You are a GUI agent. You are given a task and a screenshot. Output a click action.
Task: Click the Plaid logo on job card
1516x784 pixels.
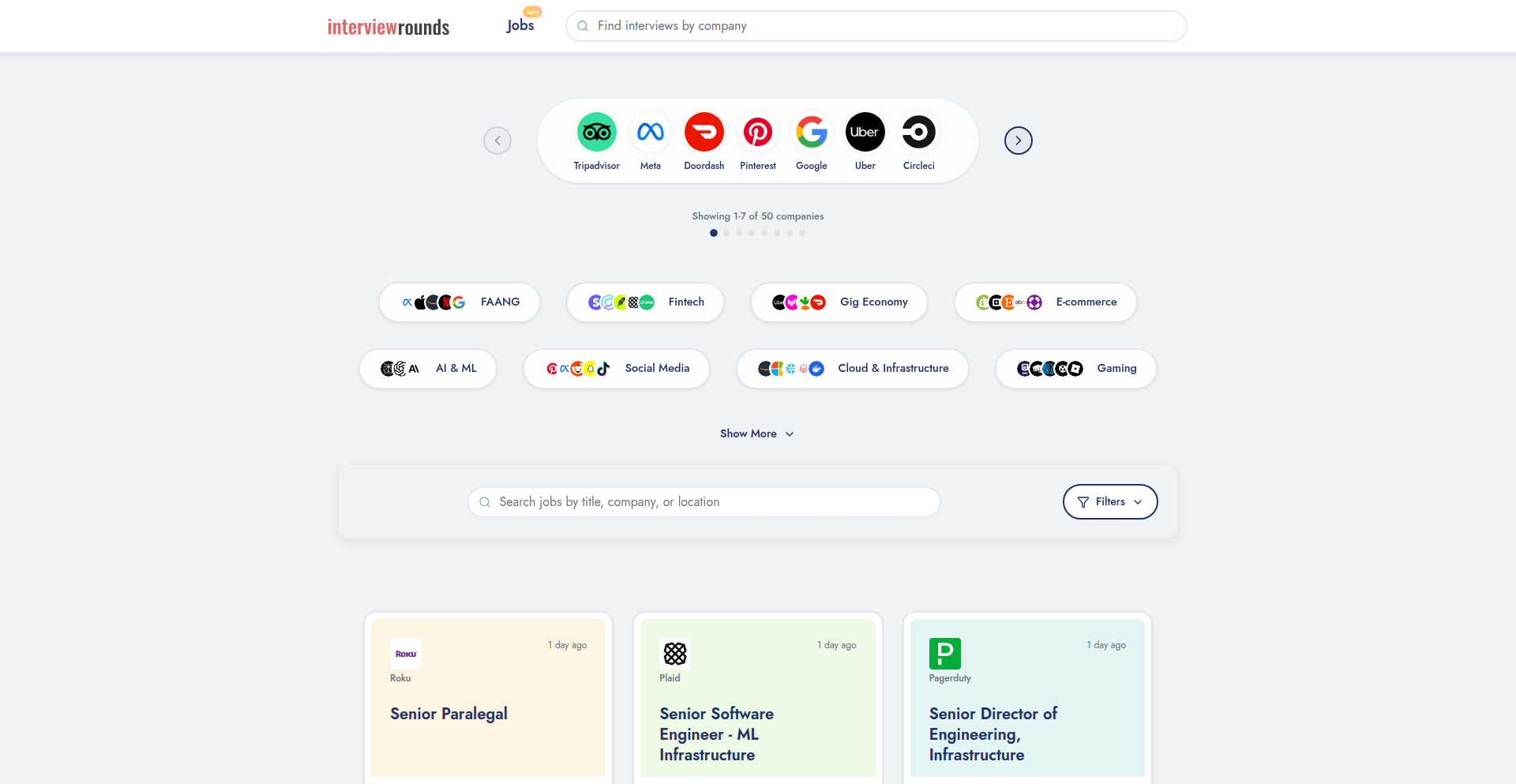[675, 654]
